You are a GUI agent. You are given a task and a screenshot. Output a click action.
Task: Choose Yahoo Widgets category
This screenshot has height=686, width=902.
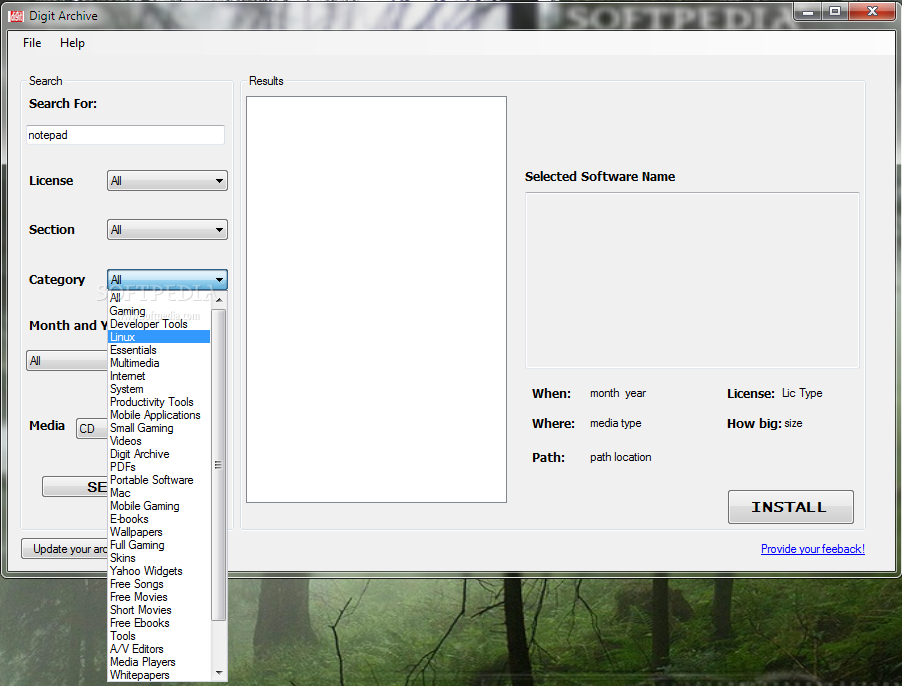[159, 571]
